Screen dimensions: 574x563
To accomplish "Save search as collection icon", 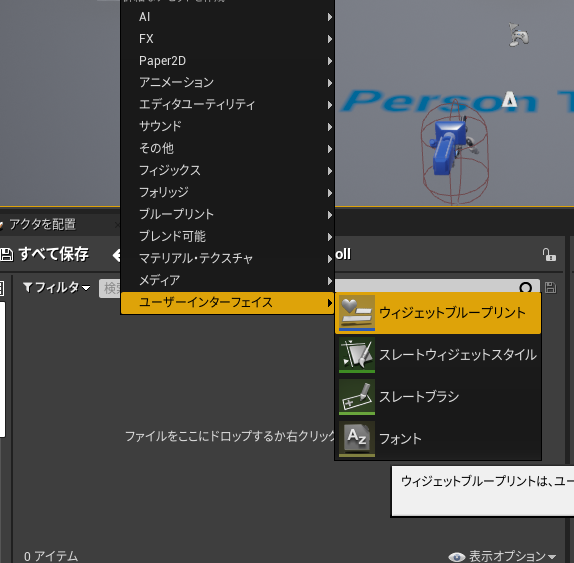I will coord(551,288).
